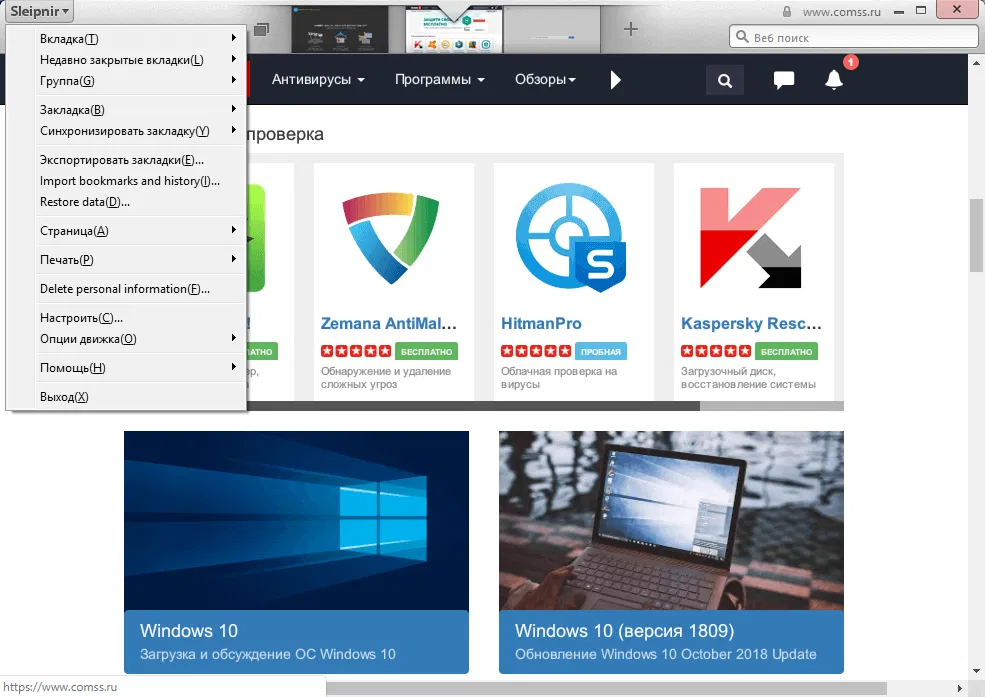Open the Kaspersky Resc... link
Screen dimensions: 985x697
point(751,323)
